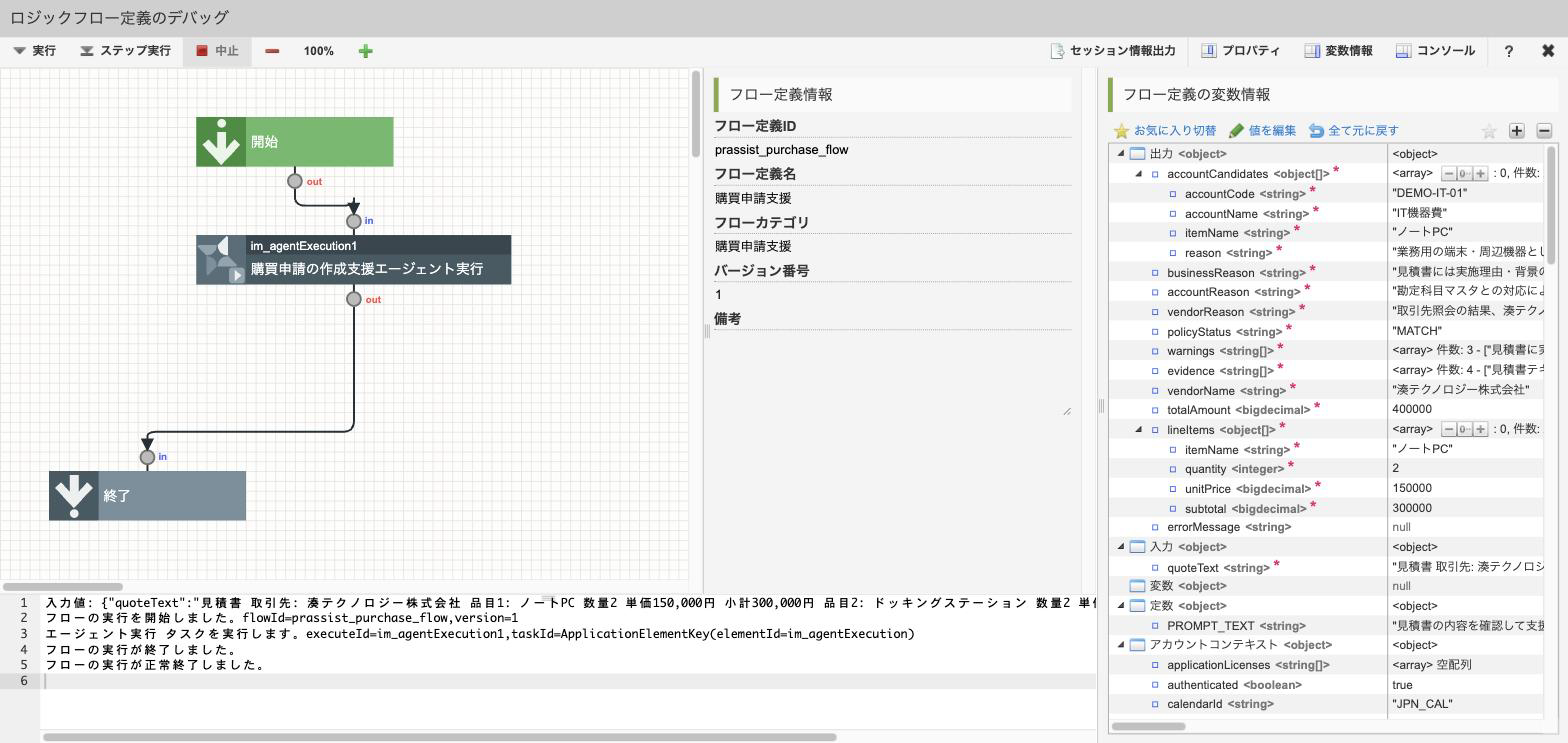1568x743 pixels.
Task: Click the console horizontal scrollbar
Action: (x=439, y=738)
